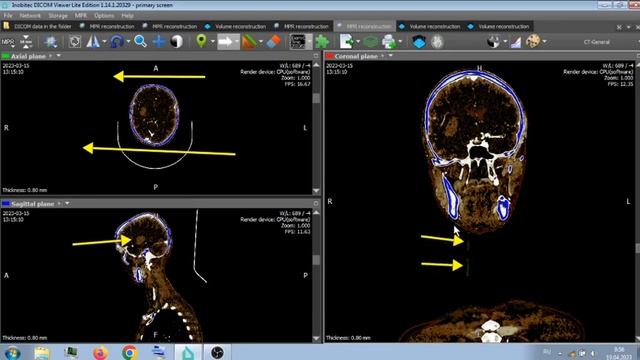Image resolution: width=640 pixels, height=360 pixels.
Task: Open the Coronal plane header dropdown arrow
Action: click(391, 56)
